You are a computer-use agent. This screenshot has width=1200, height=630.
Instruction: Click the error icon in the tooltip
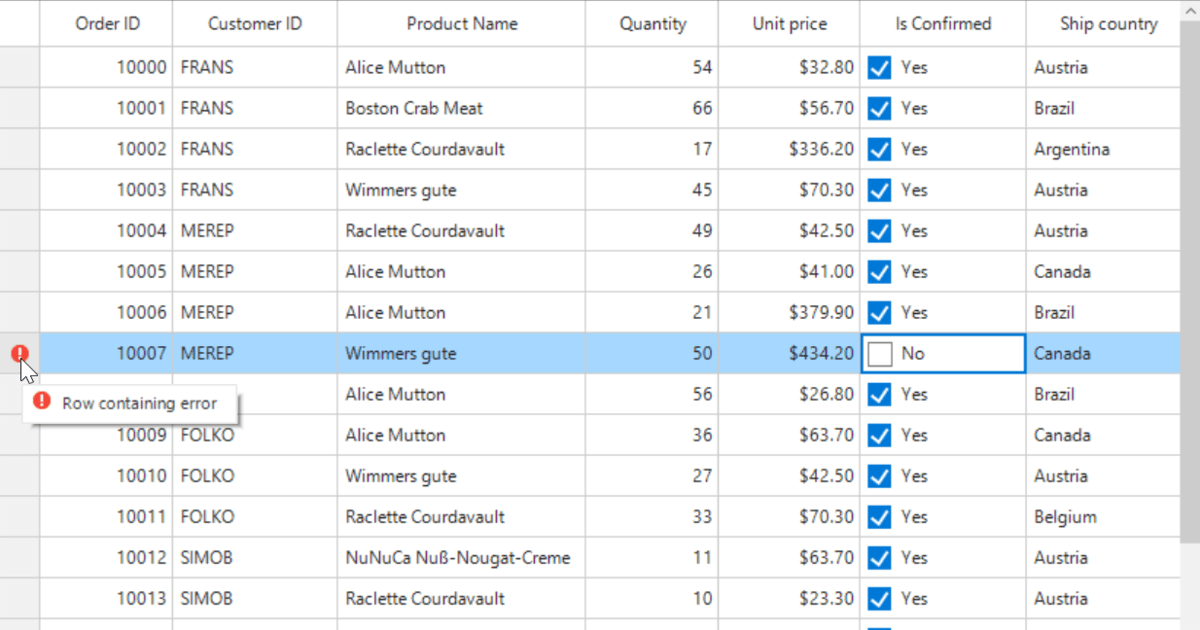(x=42, y=401)
